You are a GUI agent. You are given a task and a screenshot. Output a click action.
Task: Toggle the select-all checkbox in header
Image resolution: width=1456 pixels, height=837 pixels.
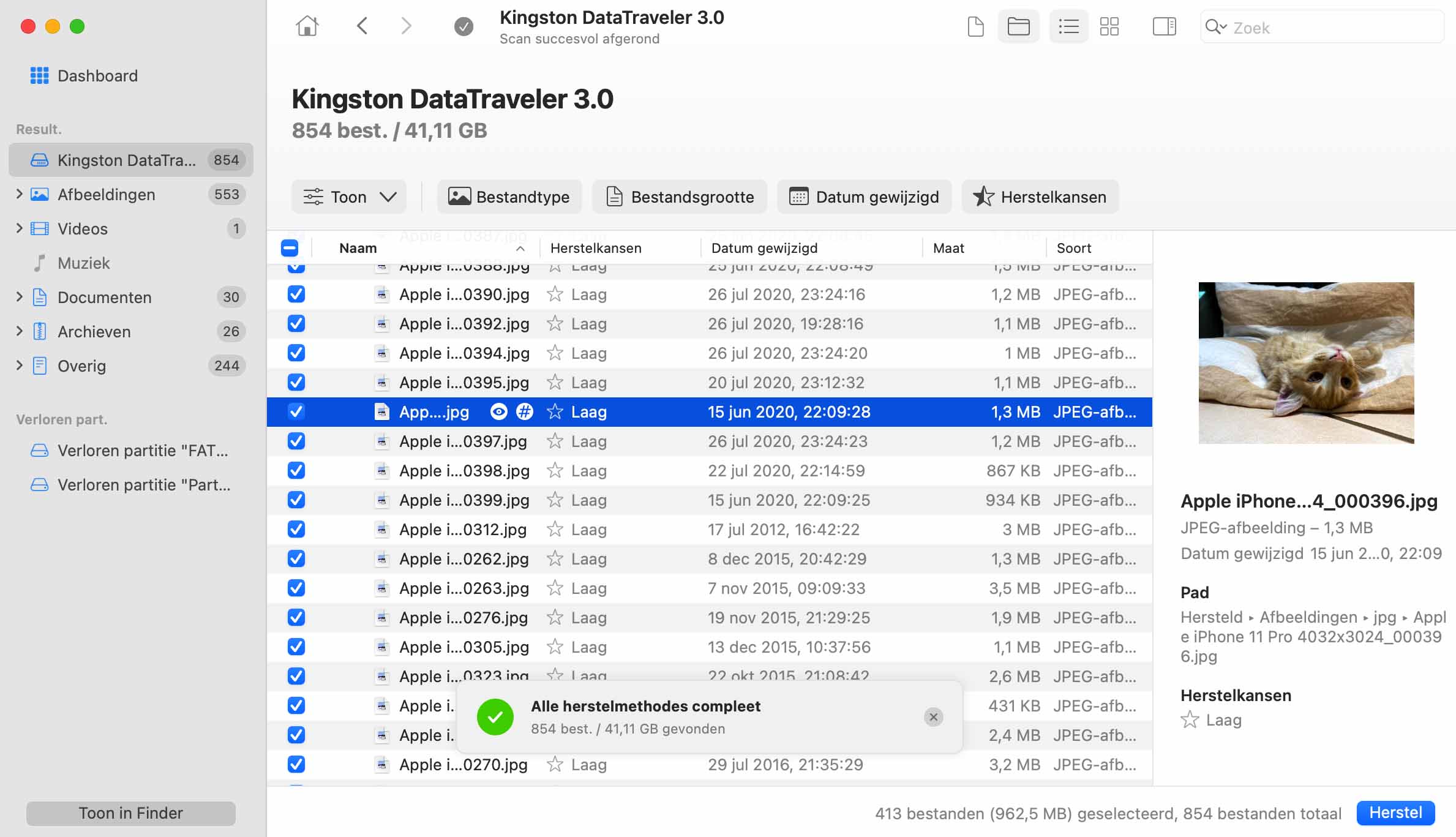pos(290,248)
